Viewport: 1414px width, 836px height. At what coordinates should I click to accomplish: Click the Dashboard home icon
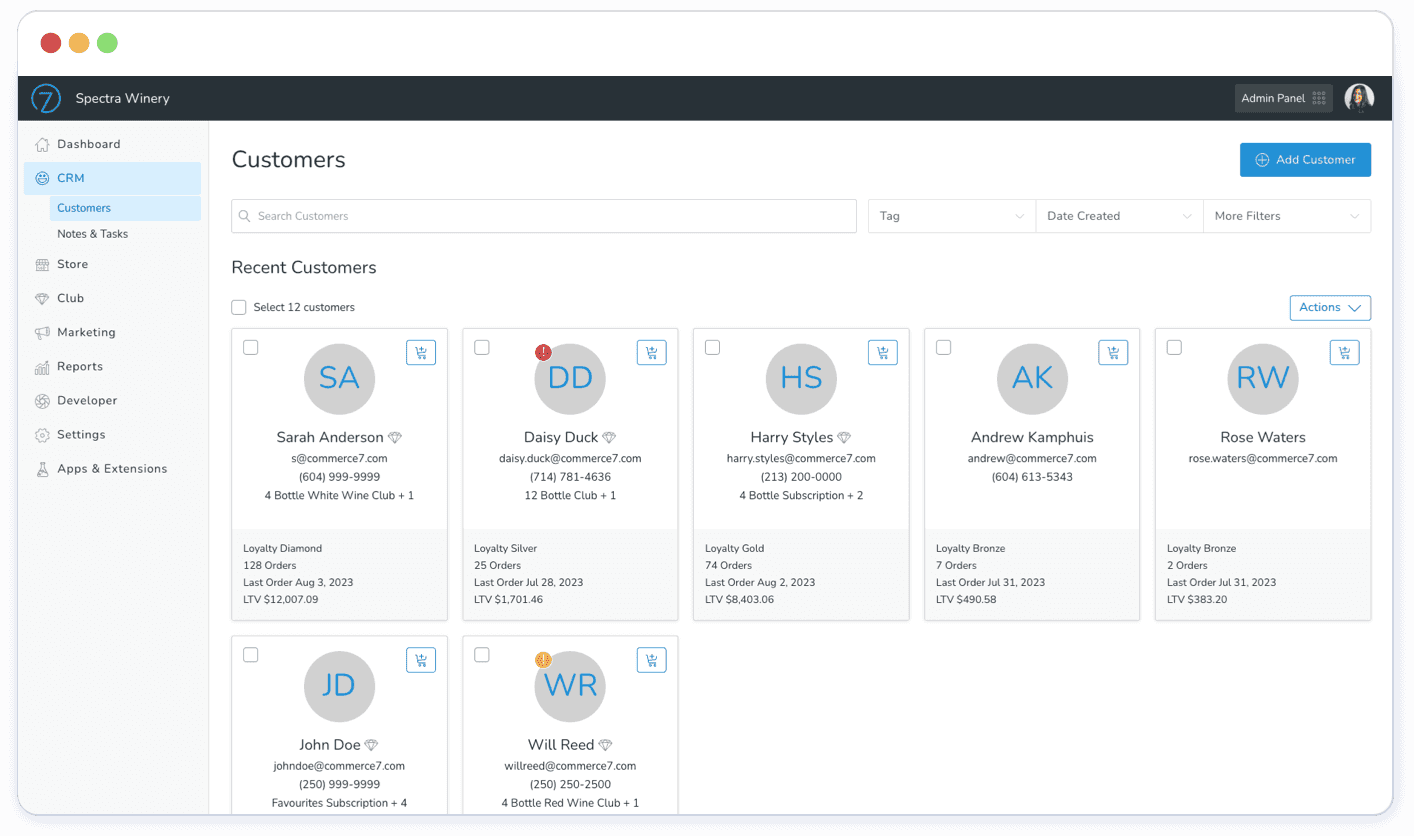coord(42,144)
